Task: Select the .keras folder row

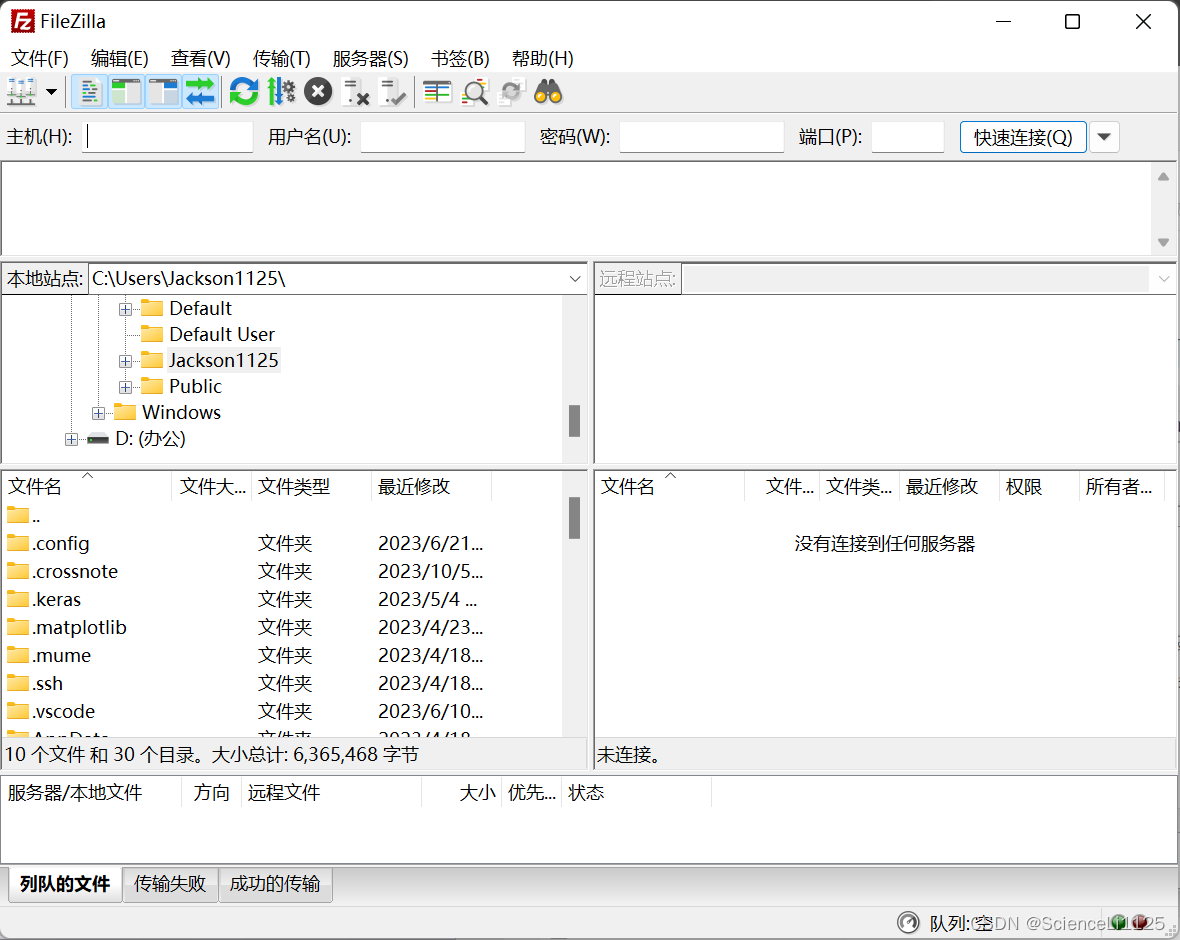Action: click(x=282, y=599)
